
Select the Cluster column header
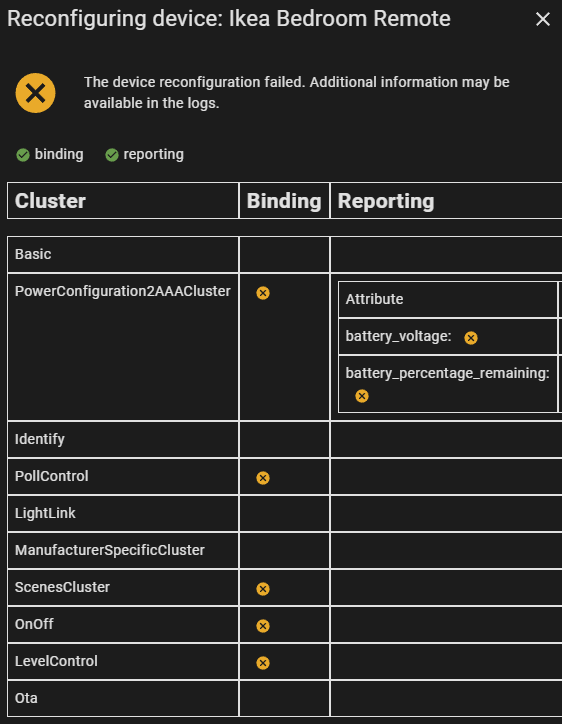[x=123, y=200]
